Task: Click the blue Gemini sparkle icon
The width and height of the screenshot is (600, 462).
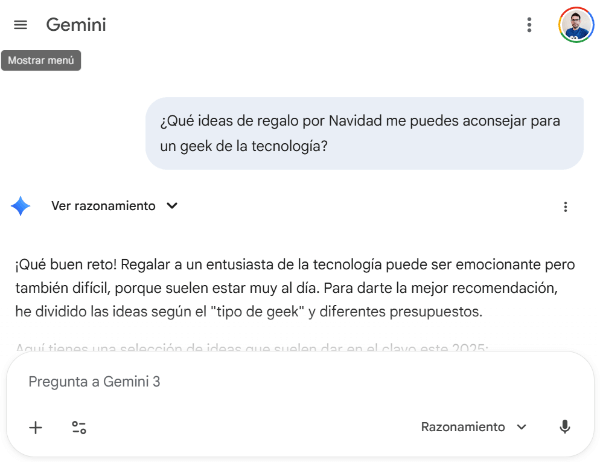Action: coord(20,206)
